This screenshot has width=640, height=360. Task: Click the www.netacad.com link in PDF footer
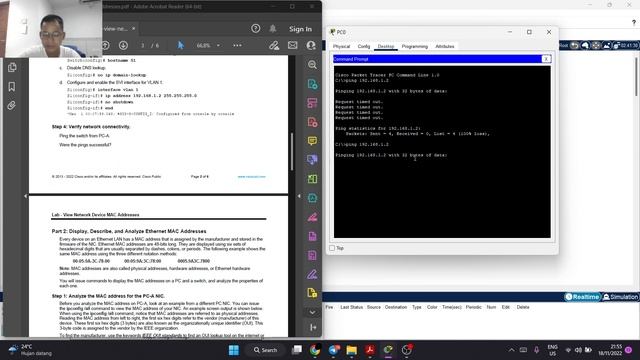(x=251, y=177)
